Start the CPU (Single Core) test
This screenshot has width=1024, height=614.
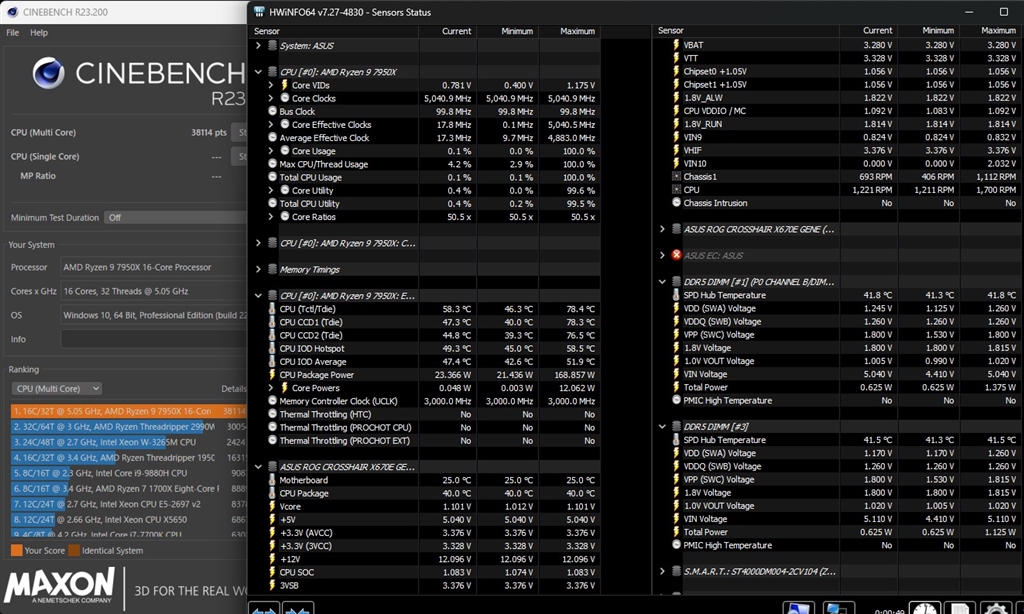[240, 156]
